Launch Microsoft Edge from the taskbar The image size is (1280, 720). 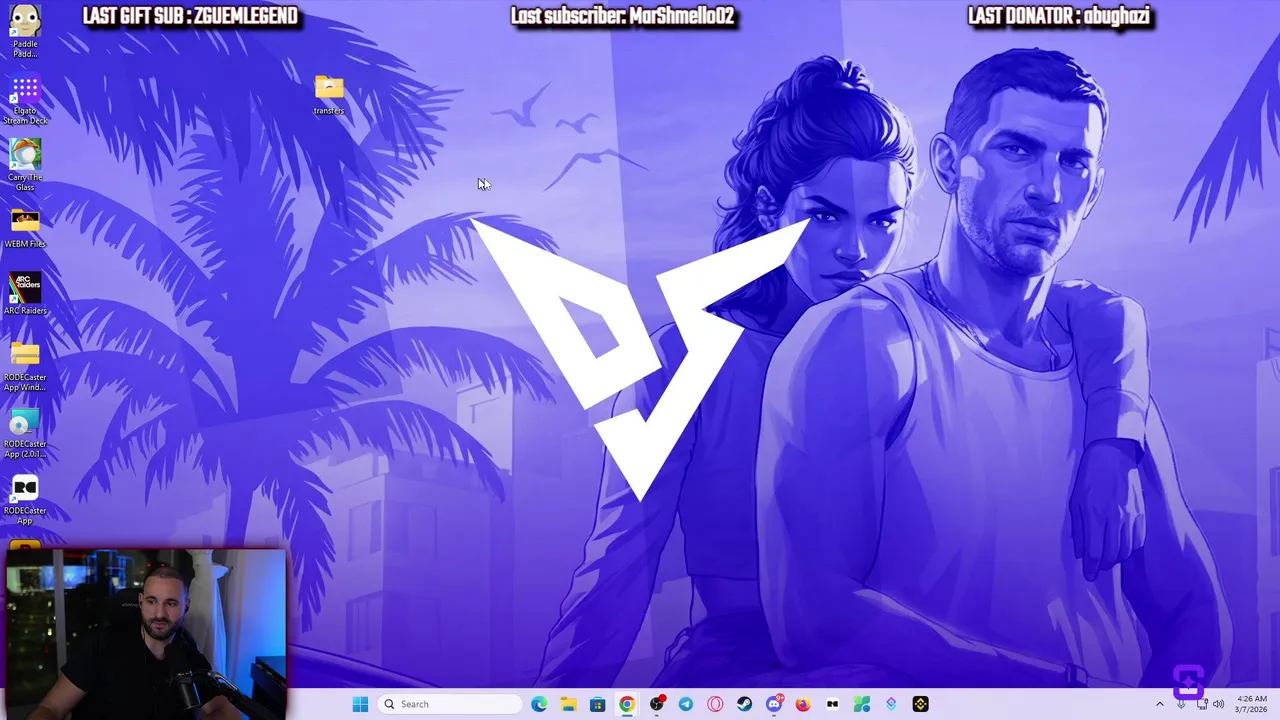click(x=539, y=704)
